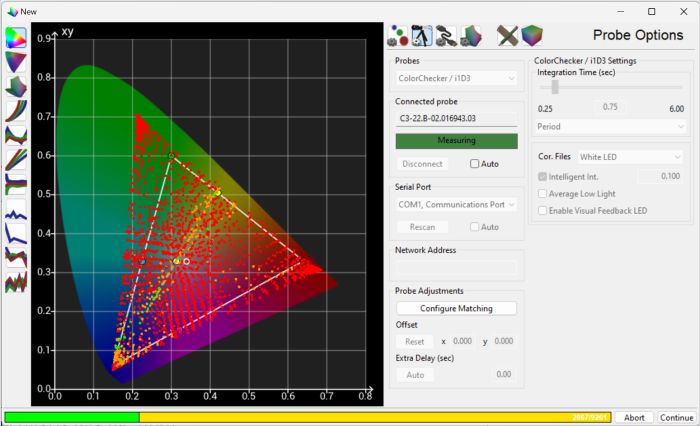Adjust the Integration Time slider handle

(x=555, y=87)
